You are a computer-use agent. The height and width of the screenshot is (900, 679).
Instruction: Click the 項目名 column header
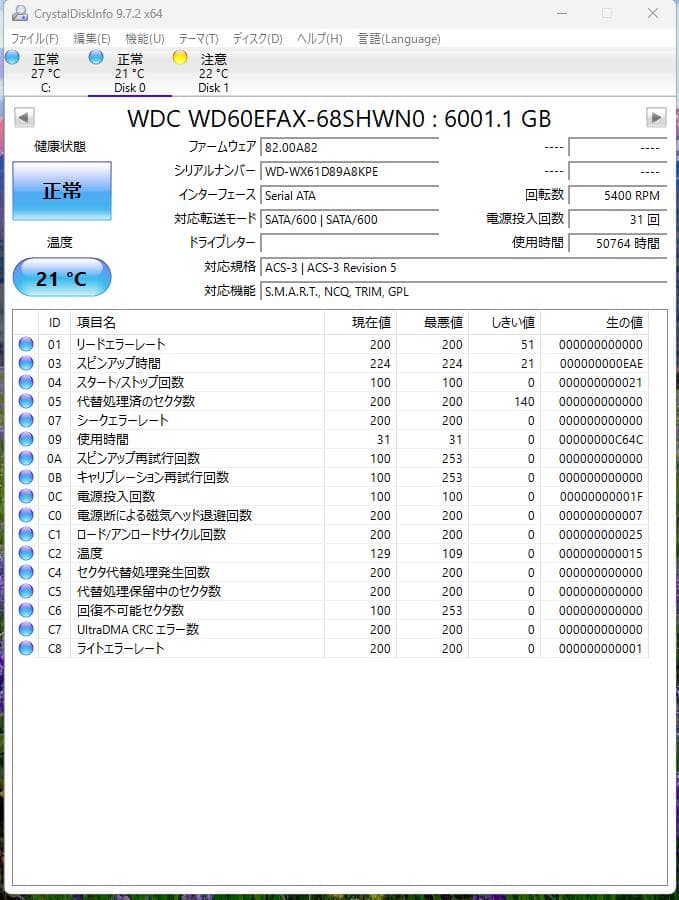[197, 323]
